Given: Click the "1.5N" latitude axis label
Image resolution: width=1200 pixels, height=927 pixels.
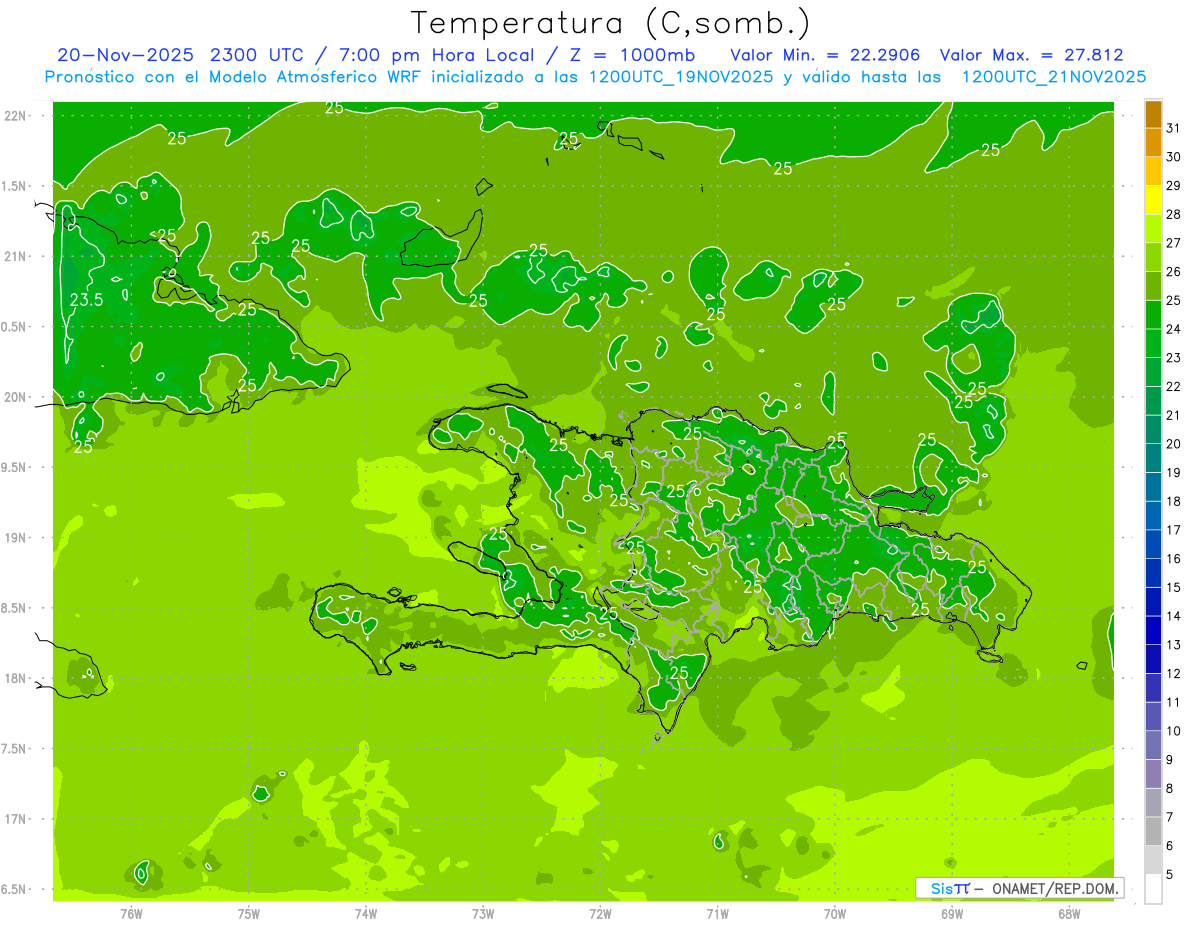Looking at the screenshot, I should 15,186.
